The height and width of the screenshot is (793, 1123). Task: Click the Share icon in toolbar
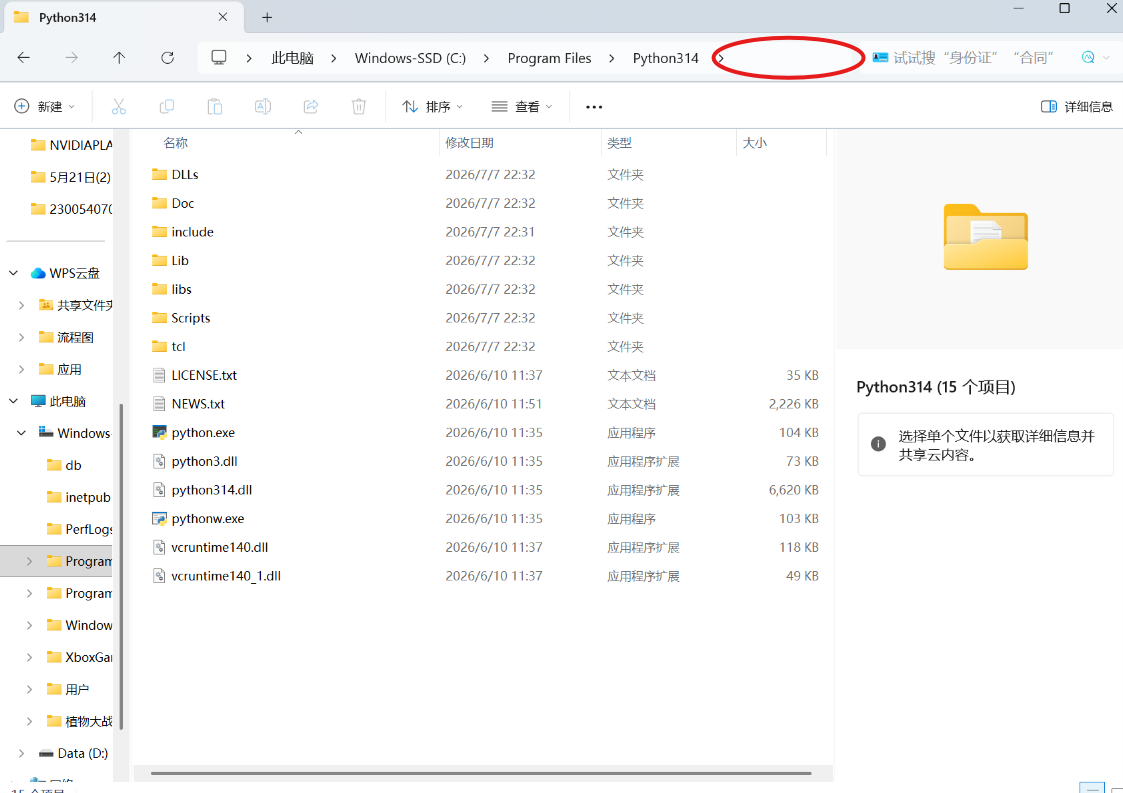click(311, 107)
